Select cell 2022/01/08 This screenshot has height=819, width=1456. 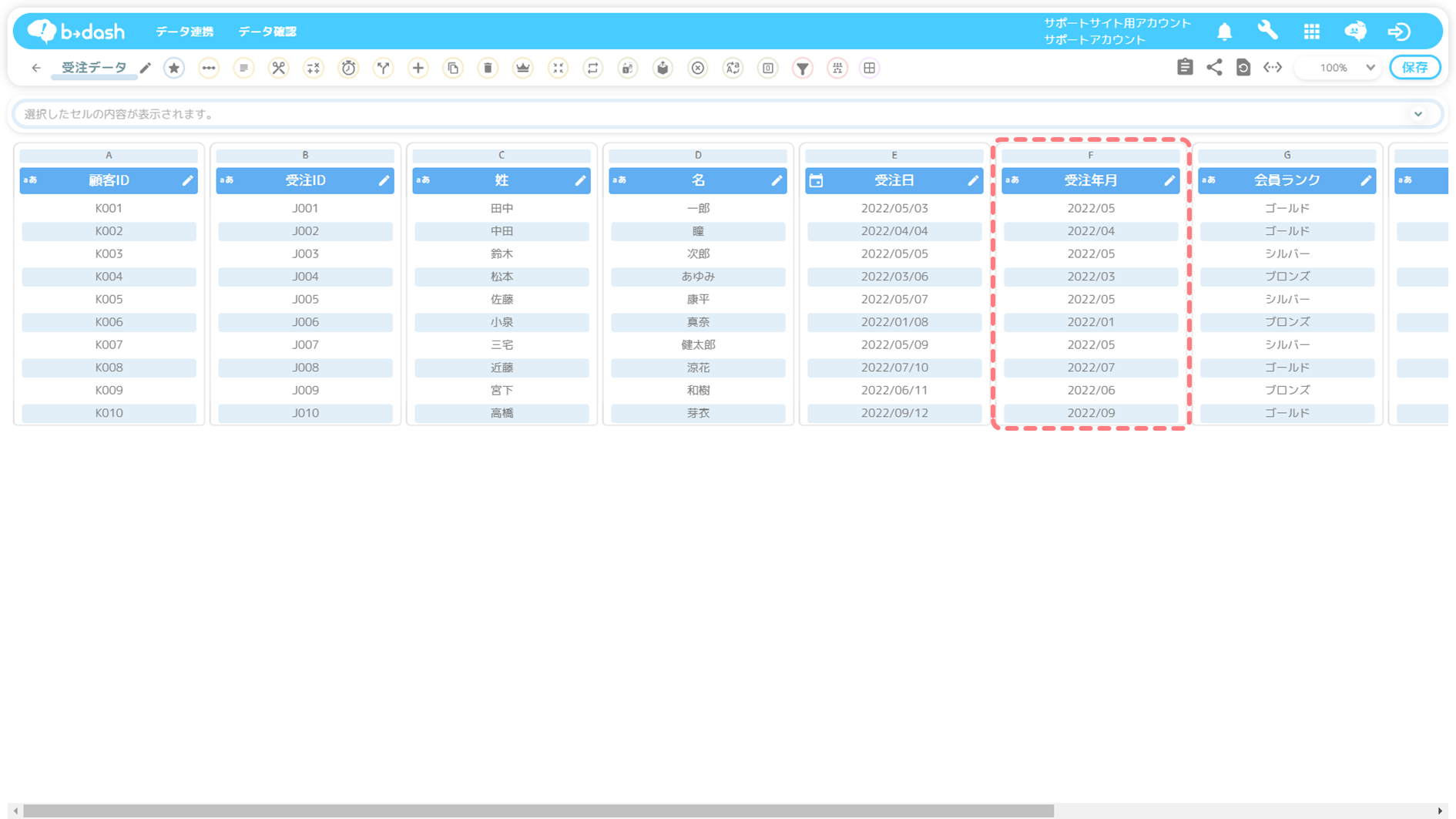point(894,322)
